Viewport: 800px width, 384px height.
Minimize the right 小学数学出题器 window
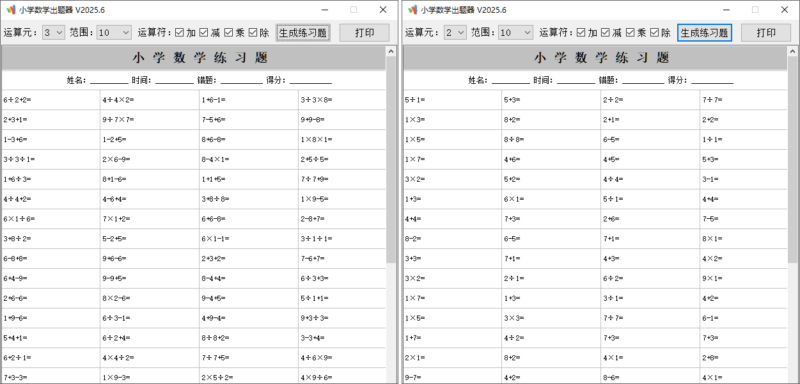(x=726, y=10)
